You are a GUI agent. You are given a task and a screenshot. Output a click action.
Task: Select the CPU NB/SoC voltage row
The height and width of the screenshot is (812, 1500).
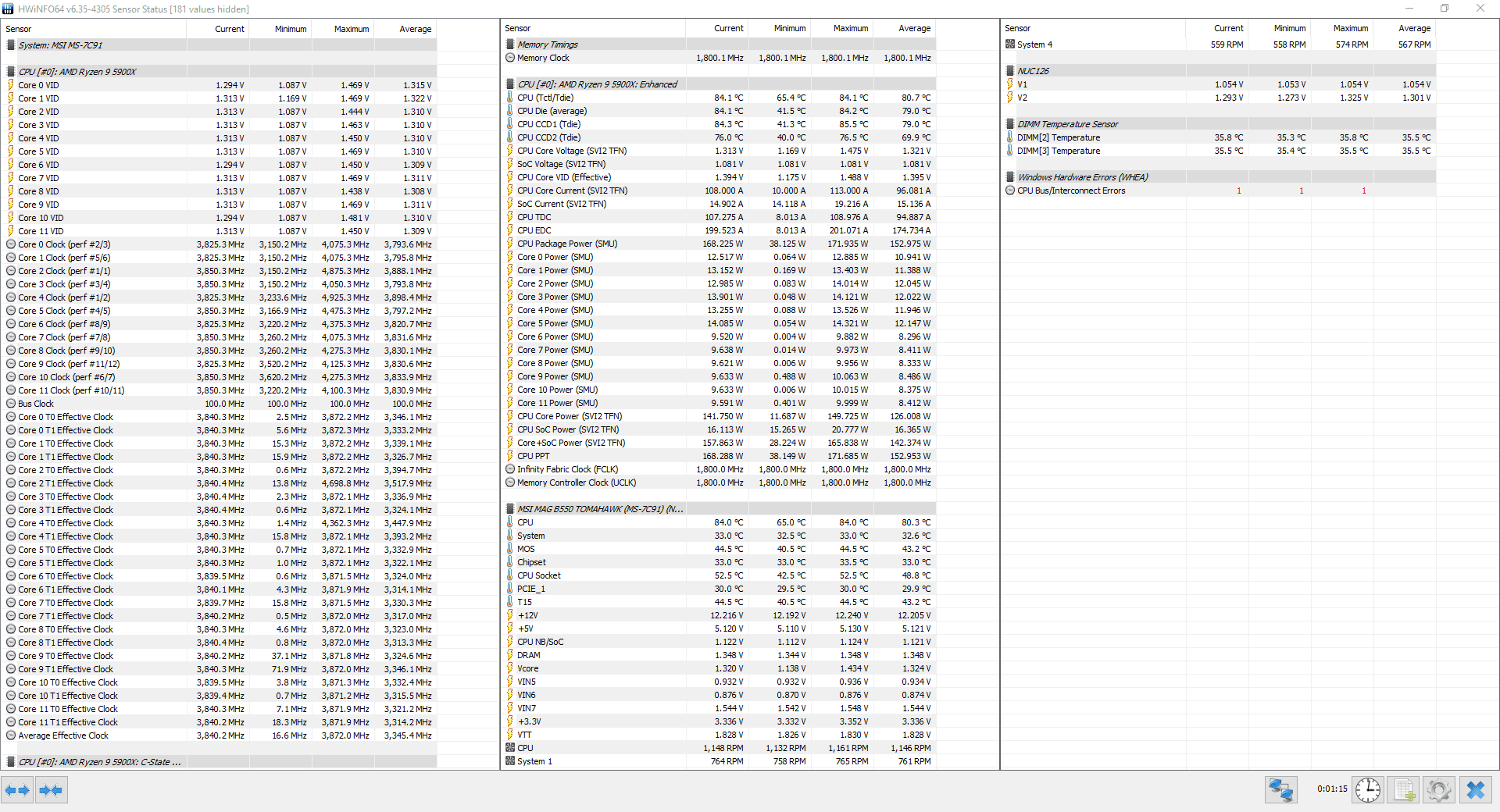[x=718, y=642]
